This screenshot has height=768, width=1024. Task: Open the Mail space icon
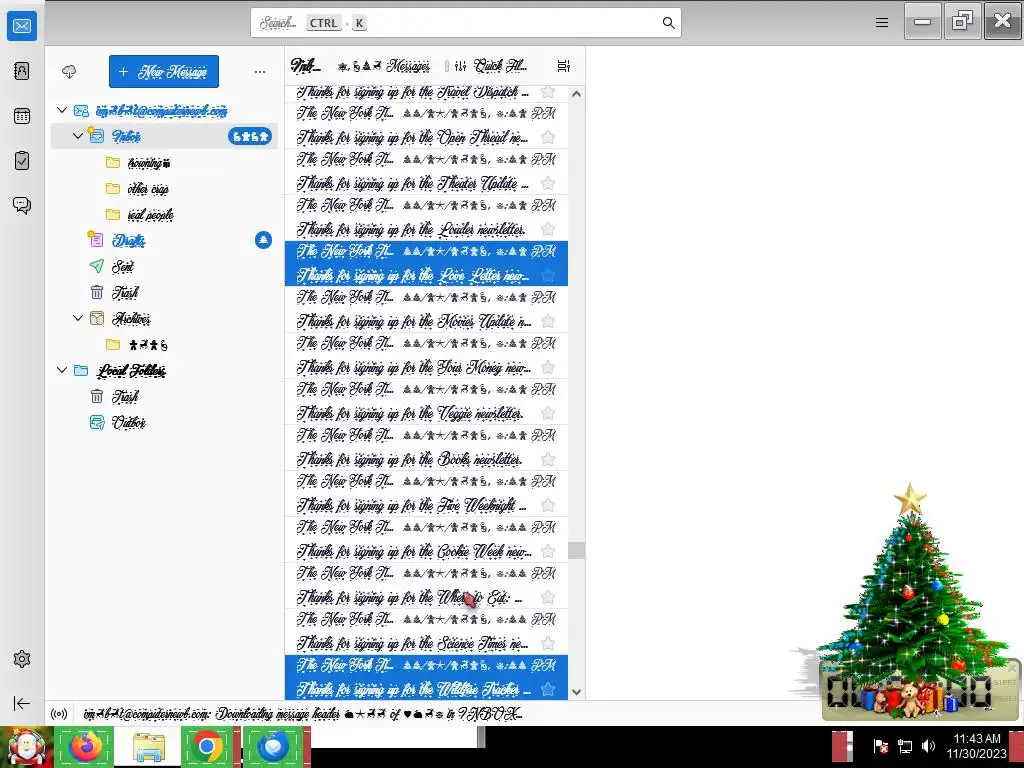point(22,26)
